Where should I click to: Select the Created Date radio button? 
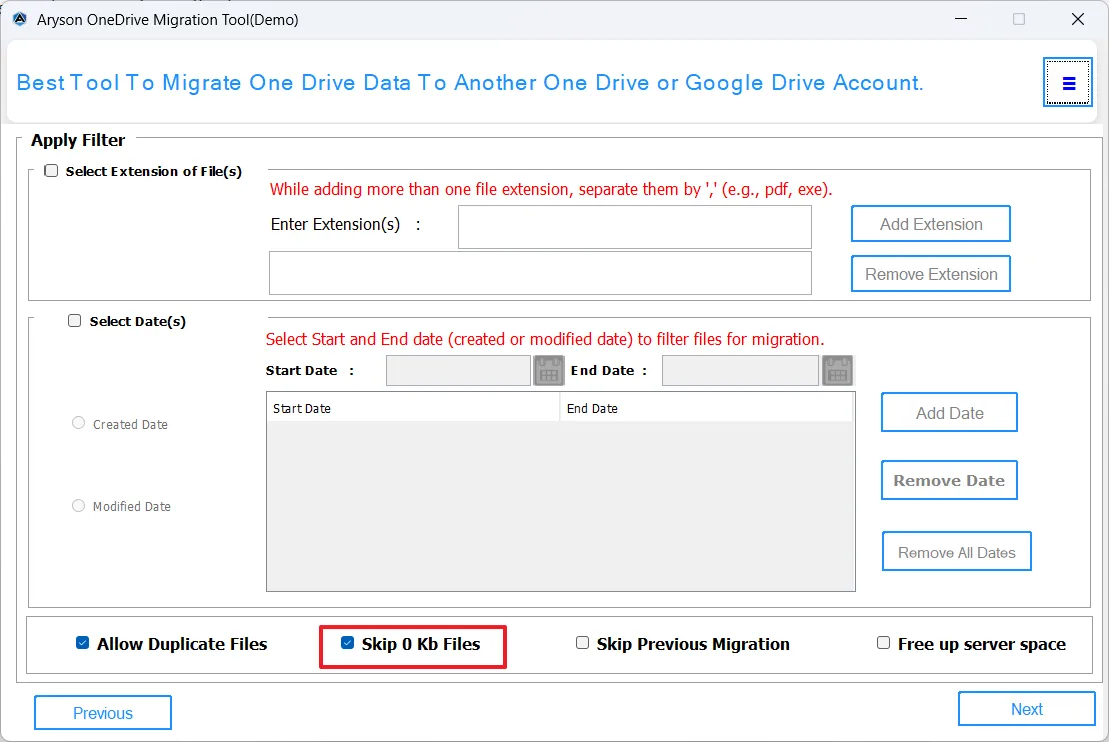(x=79, y=423)
